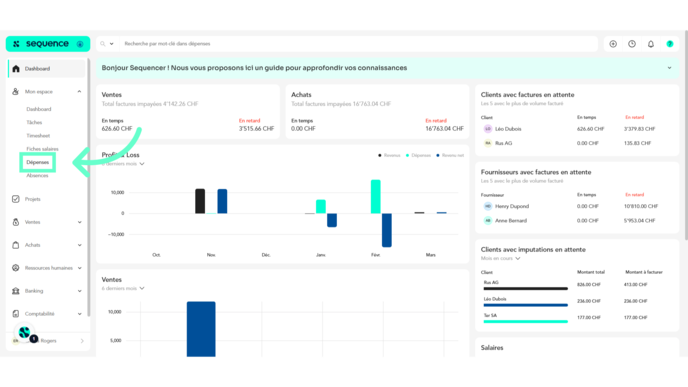Collapse the guide banner chevron
Screen dimensions: 688x387
point(670,68)
